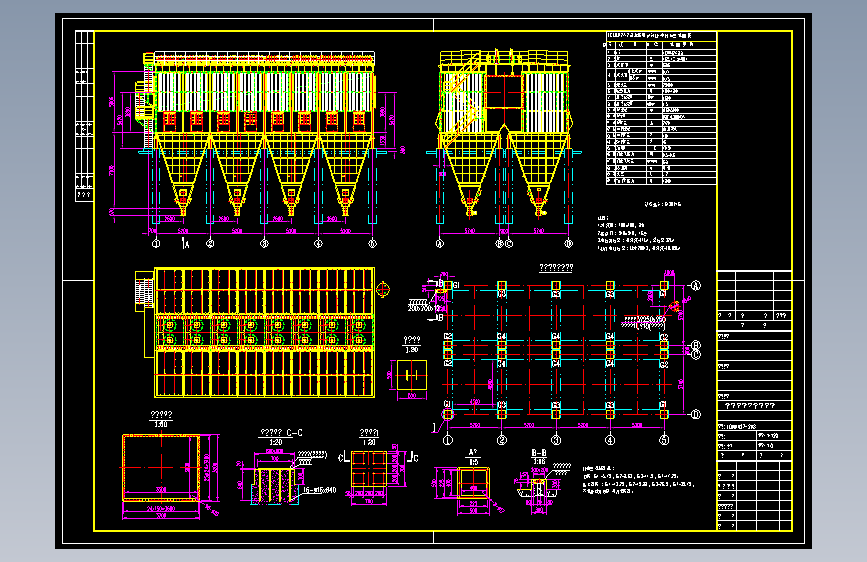Screen dimensions: 867x562
Task: Select axis bubble D beside the foundation plan
Action: 696,414
